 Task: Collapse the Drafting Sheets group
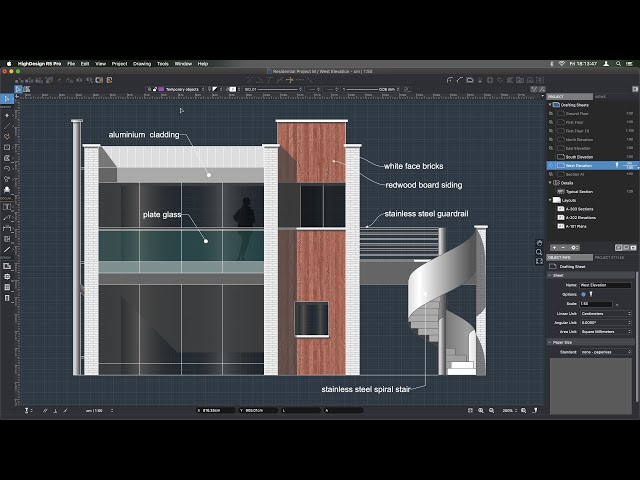(x=550, y=105)
